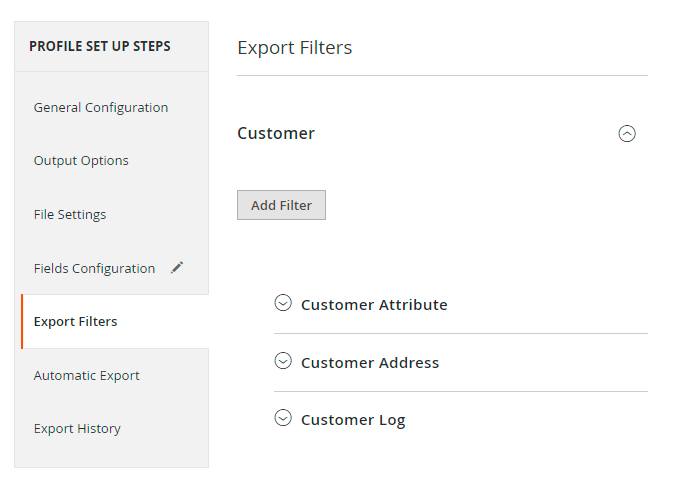The width and height of the screenshot is (685, 494).
Task: Expand the Customer Attribute section label
Action: tap(374, 305)
